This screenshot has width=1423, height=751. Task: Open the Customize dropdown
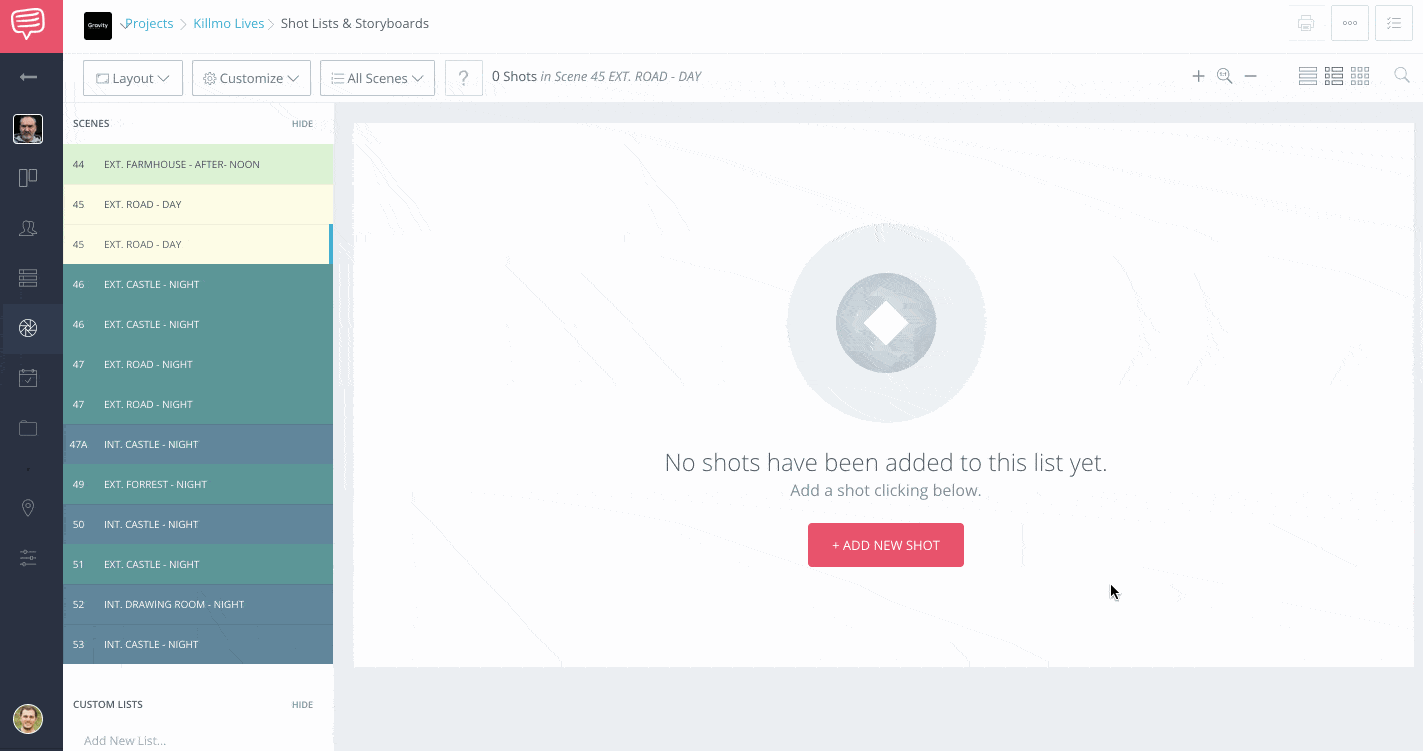(250, 77)
